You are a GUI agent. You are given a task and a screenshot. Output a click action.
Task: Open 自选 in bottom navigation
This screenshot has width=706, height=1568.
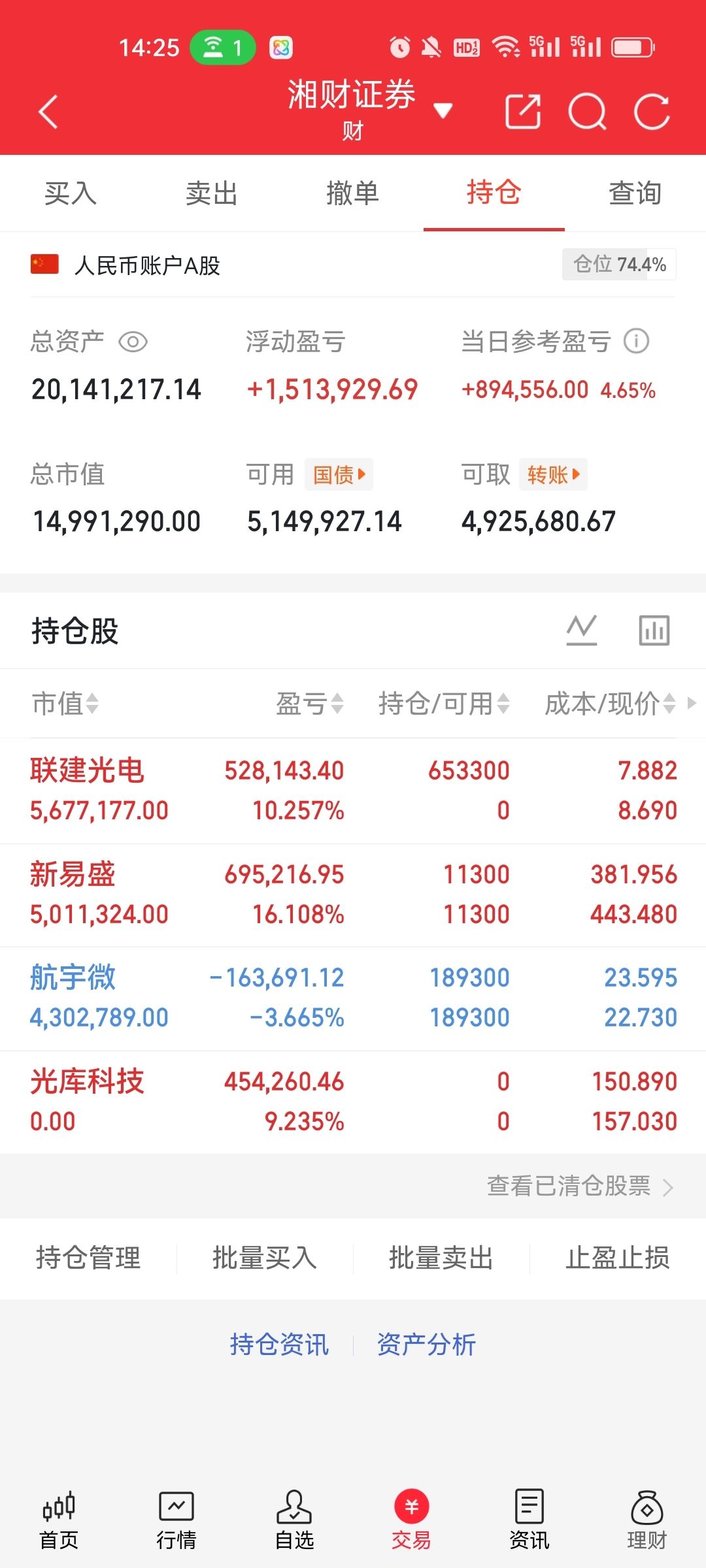294,1521
